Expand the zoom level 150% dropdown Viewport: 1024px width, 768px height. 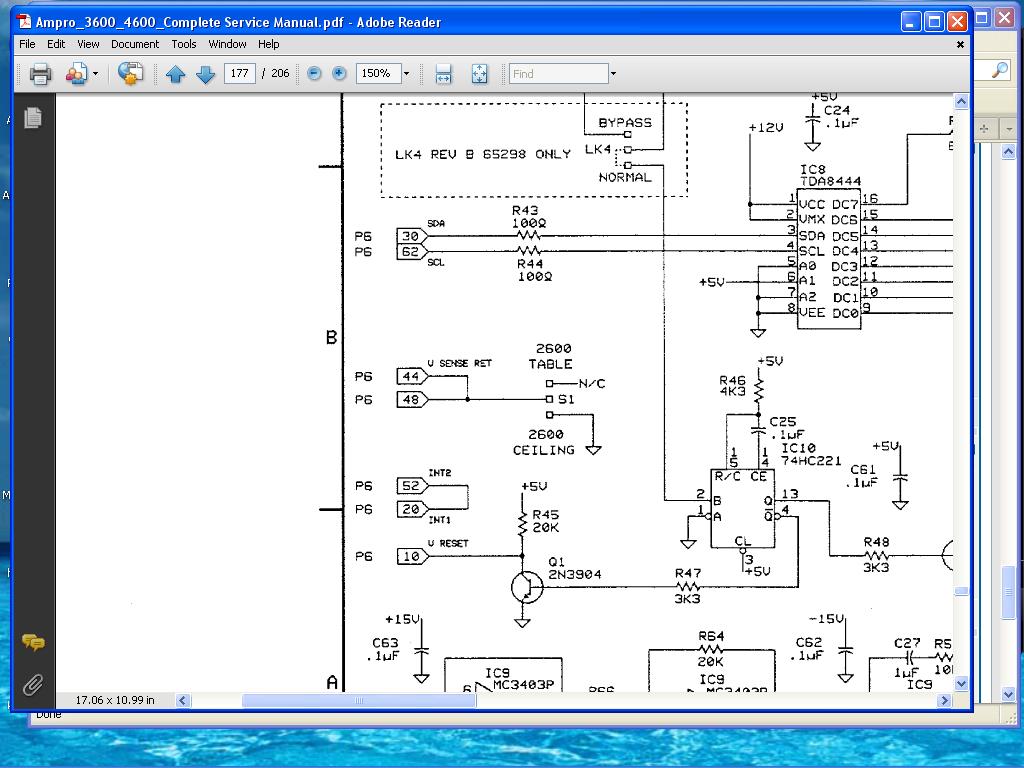pyautogui.click(x=406, y=74)
